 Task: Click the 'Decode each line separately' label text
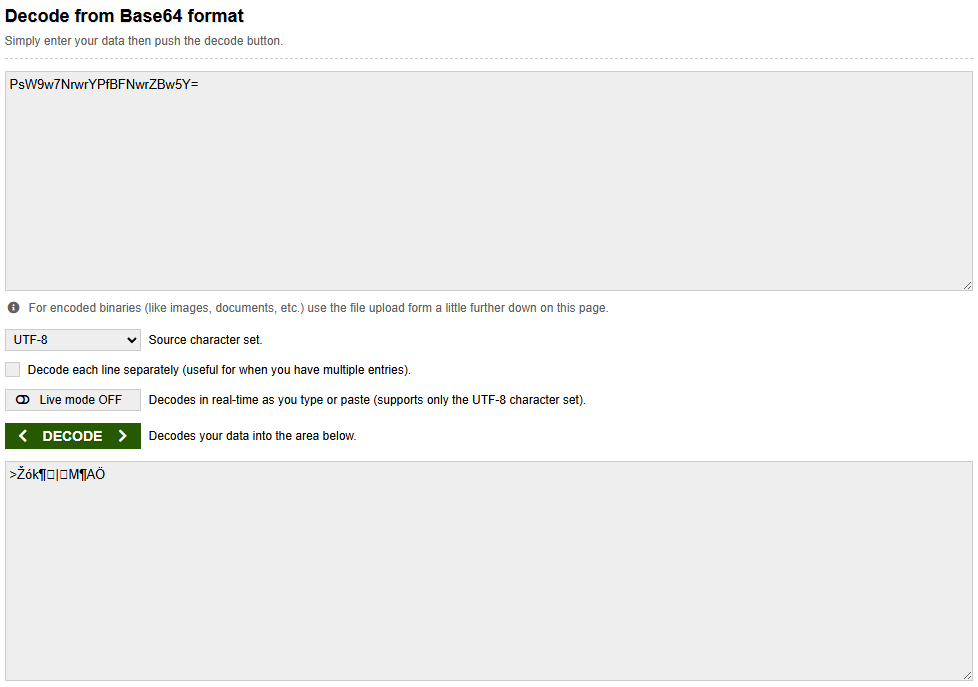click(x=219, y=370)
